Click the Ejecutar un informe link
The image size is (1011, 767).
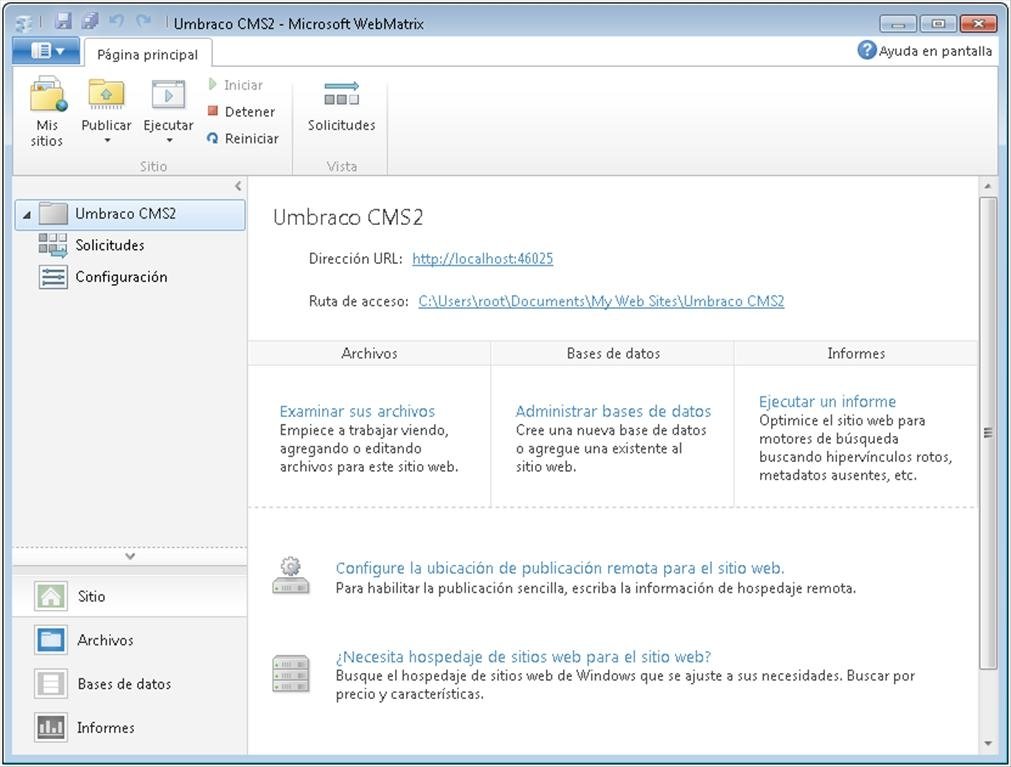[827, 402]
